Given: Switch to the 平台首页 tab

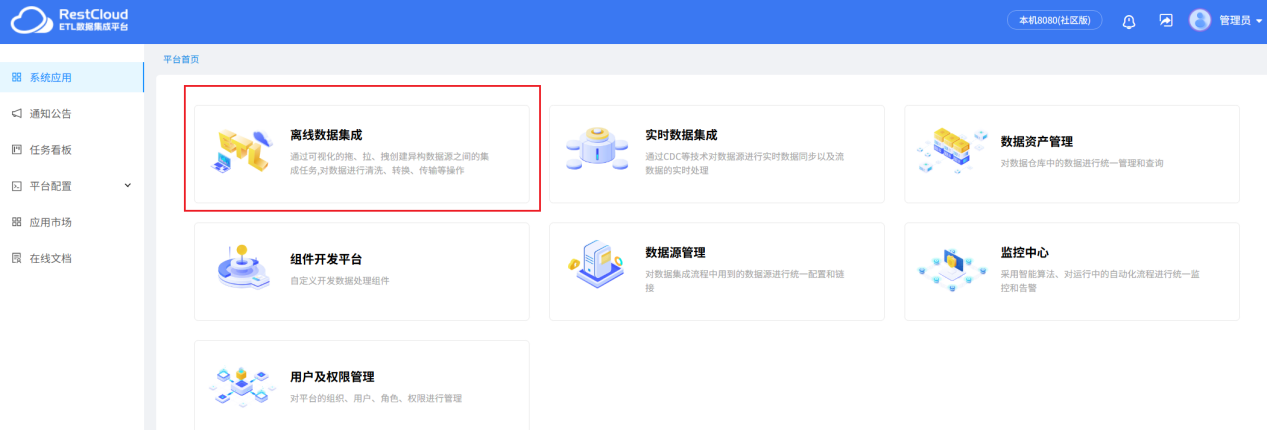Looking at the screenshot, I should 181,59.
